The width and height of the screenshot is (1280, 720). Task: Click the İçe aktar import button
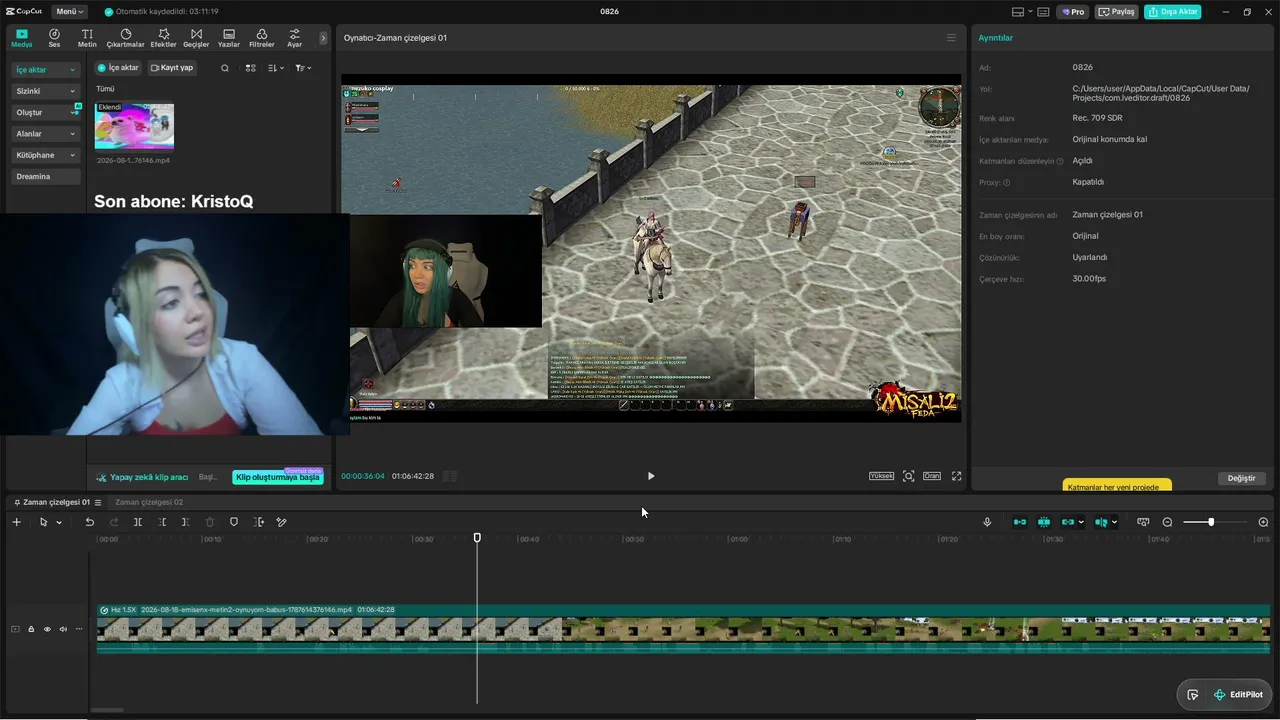[x=118, y=68]
